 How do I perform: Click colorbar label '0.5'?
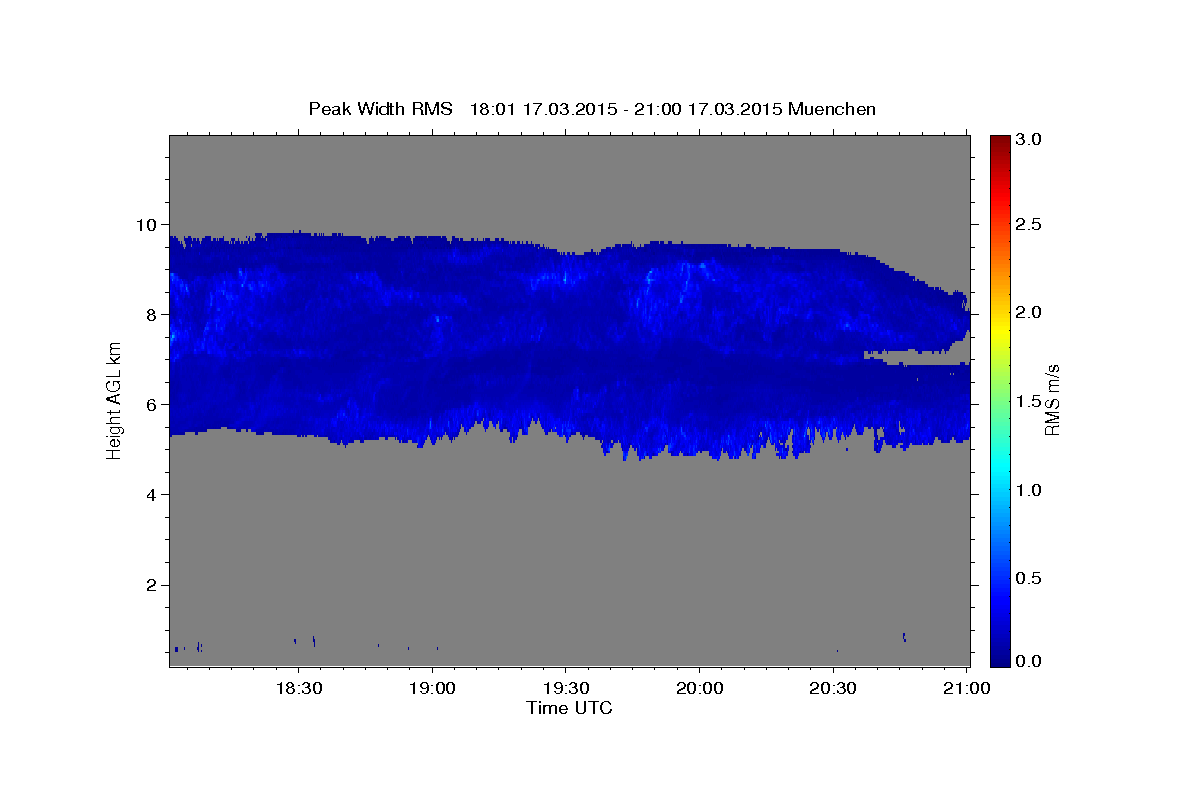point(1030,579)
